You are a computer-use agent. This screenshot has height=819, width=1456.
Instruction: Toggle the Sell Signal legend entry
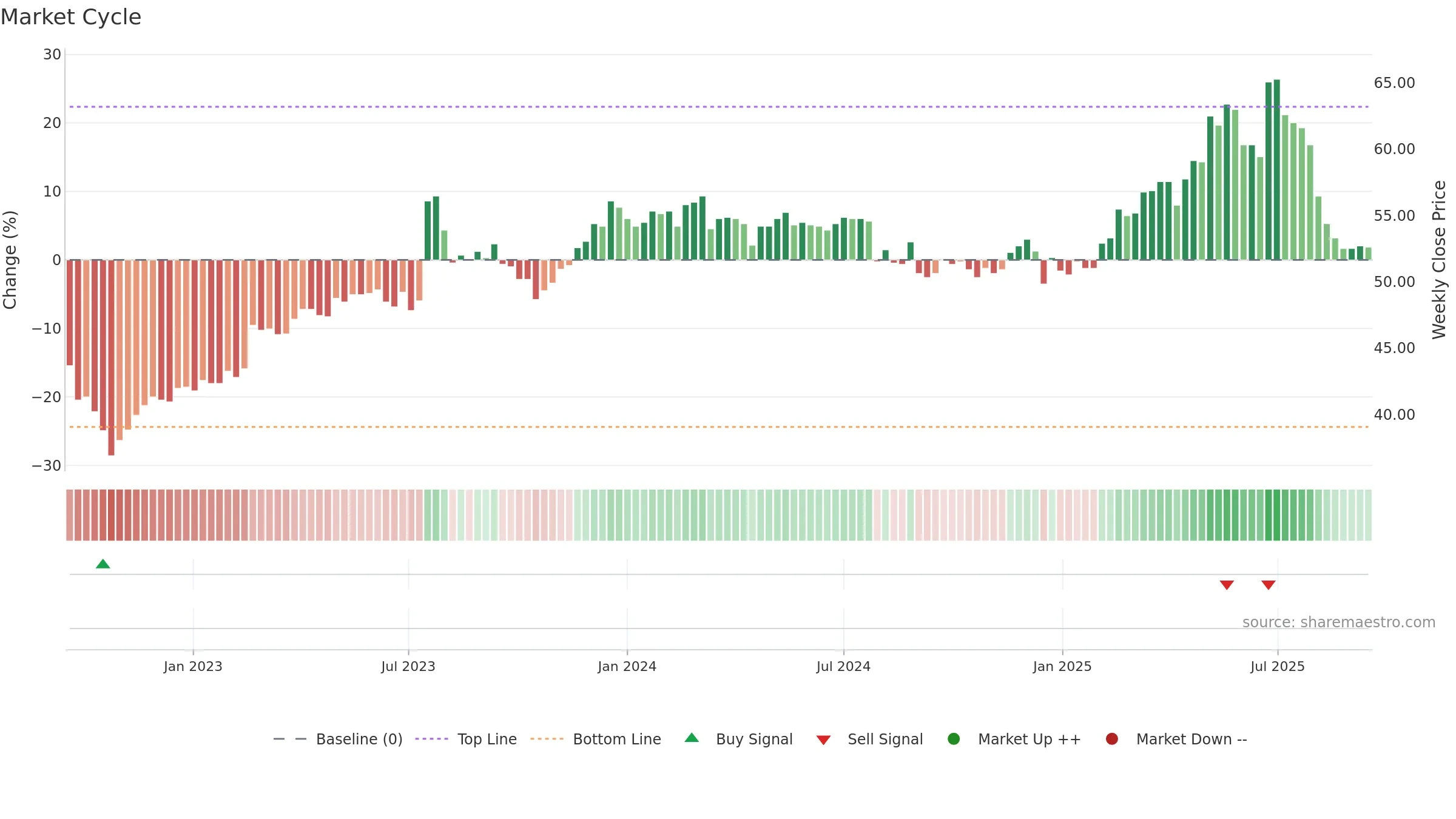(x=869, y=739)
